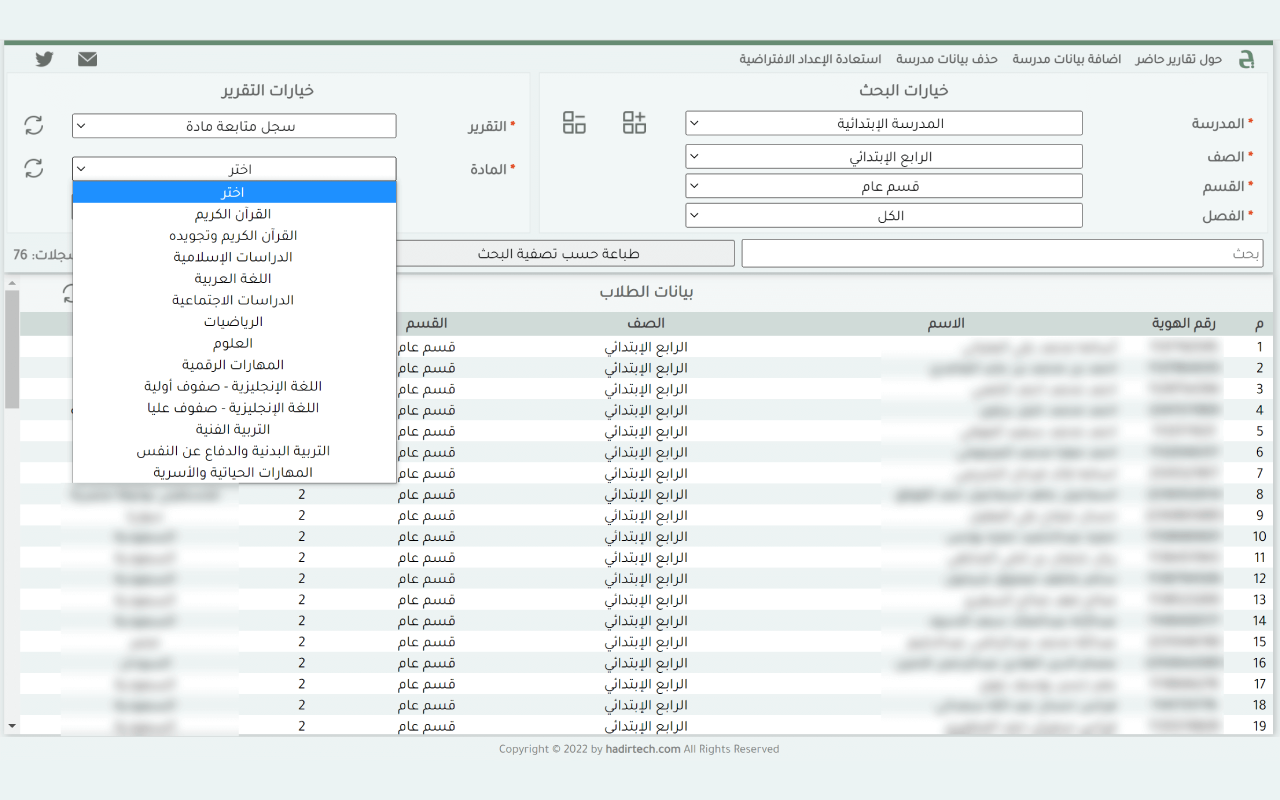Select اللغة الإنجليزية - صفوف عليا option
Viewport: 1280px width, 800px height.
tap(234, 408)
